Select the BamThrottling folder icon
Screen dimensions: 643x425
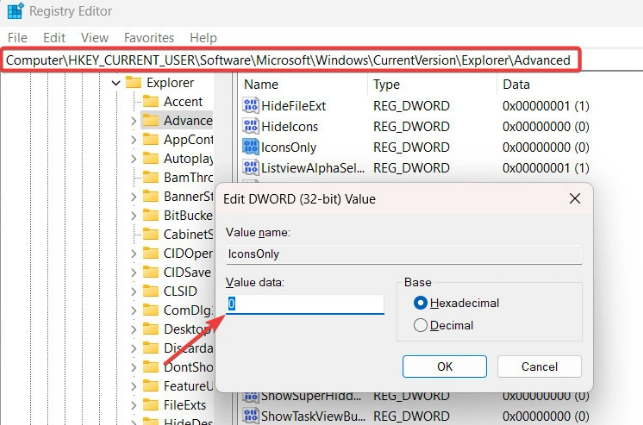click(x=150, y=177)
